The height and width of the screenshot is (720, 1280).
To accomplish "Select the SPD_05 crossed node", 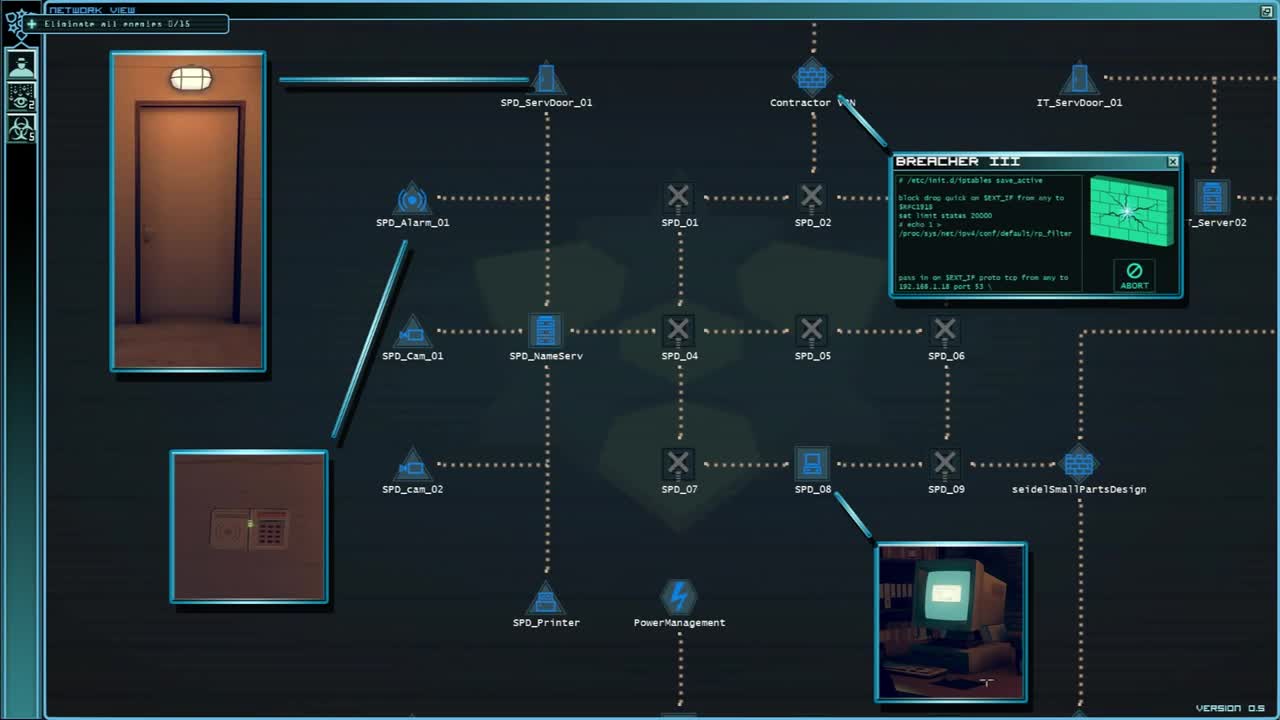I will [812, 329].
